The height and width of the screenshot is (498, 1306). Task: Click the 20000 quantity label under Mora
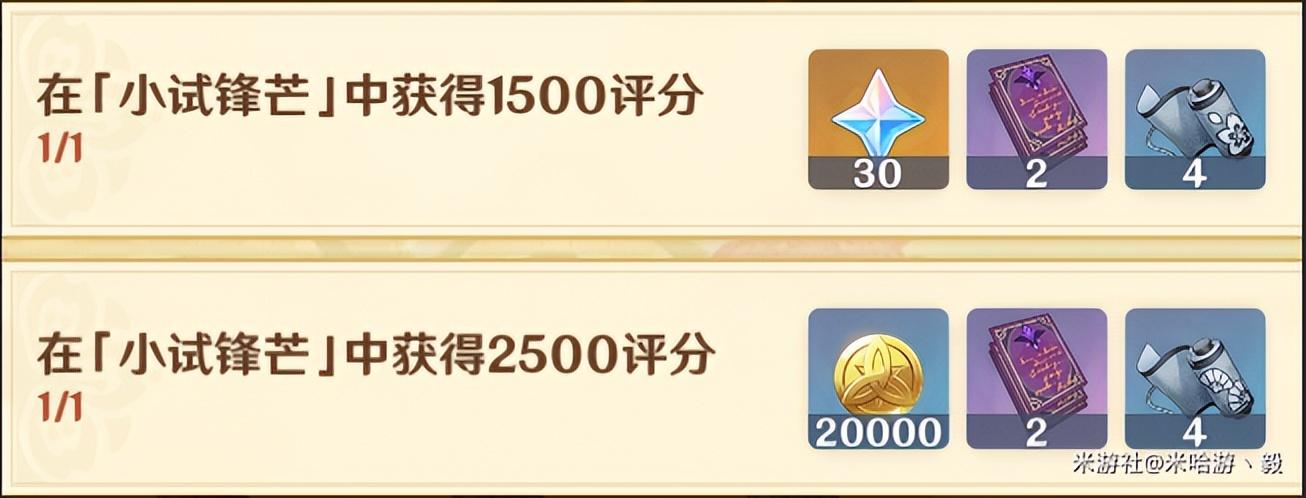coord(878,433)
